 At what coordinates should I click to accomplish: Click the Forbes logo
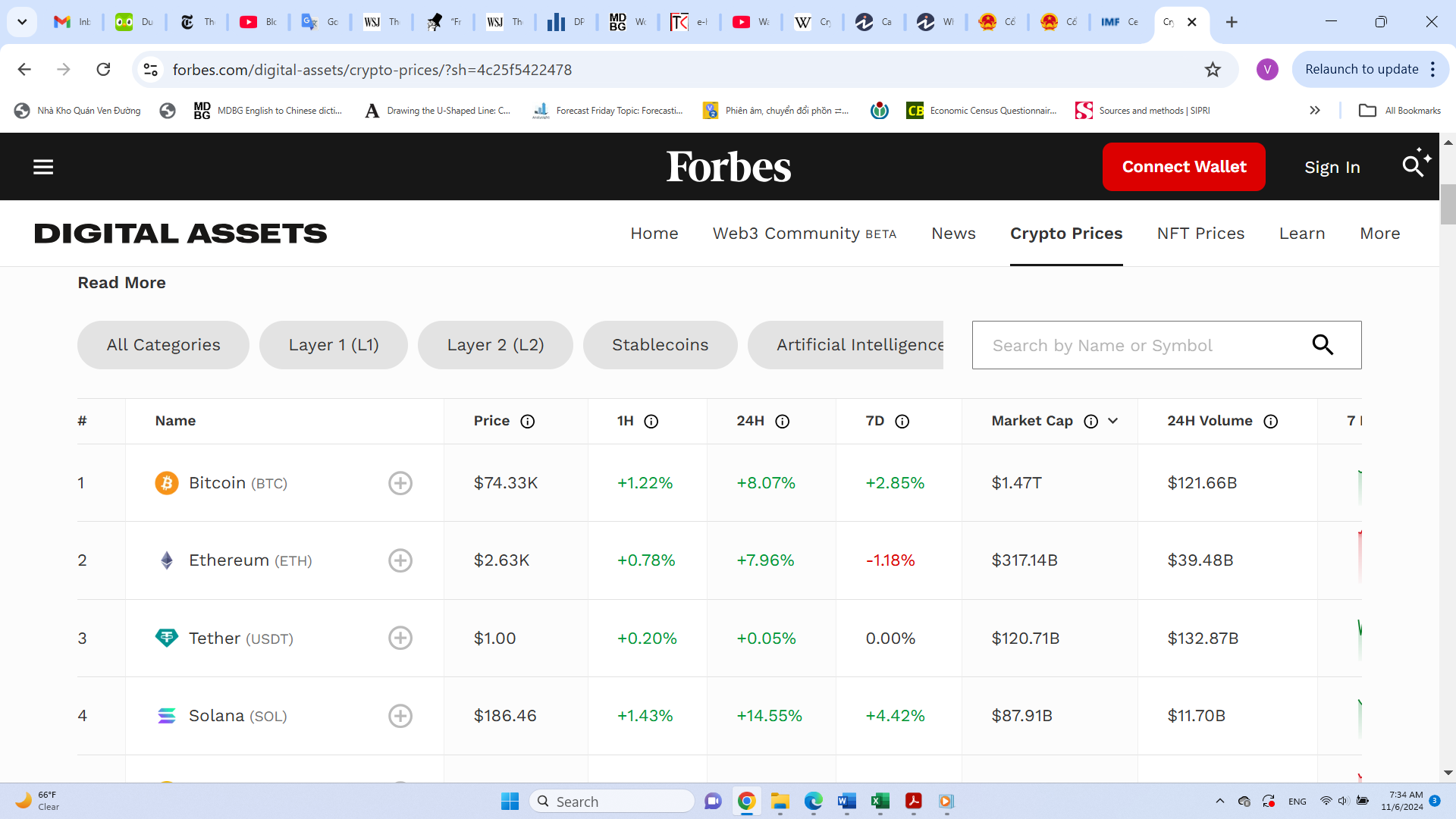[x=729, y=167]
